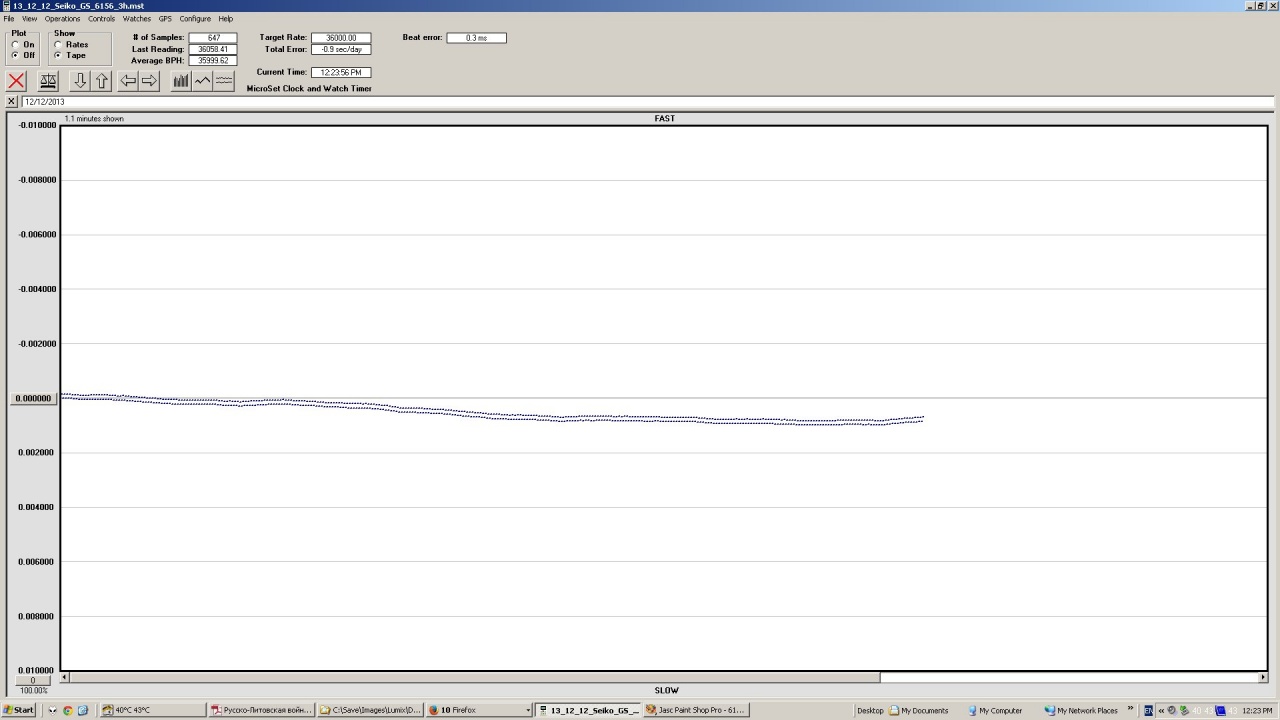Click the red X delete icon

pos(16,81)
